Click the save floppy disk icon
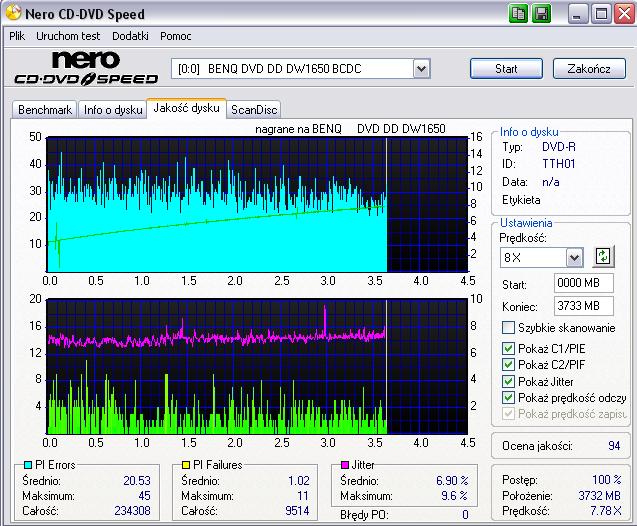 [x=542, y=14]
